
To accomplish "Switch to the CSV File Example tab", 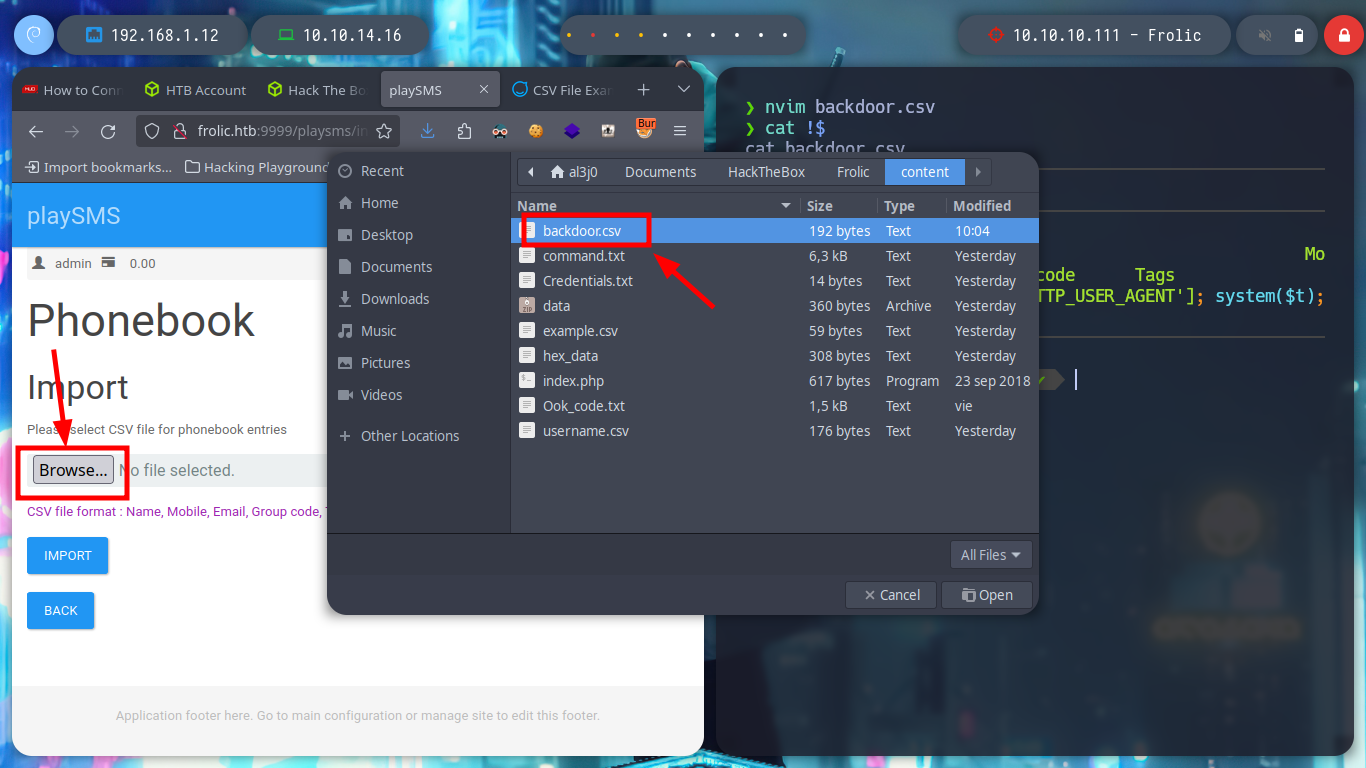I will point(563,90).
